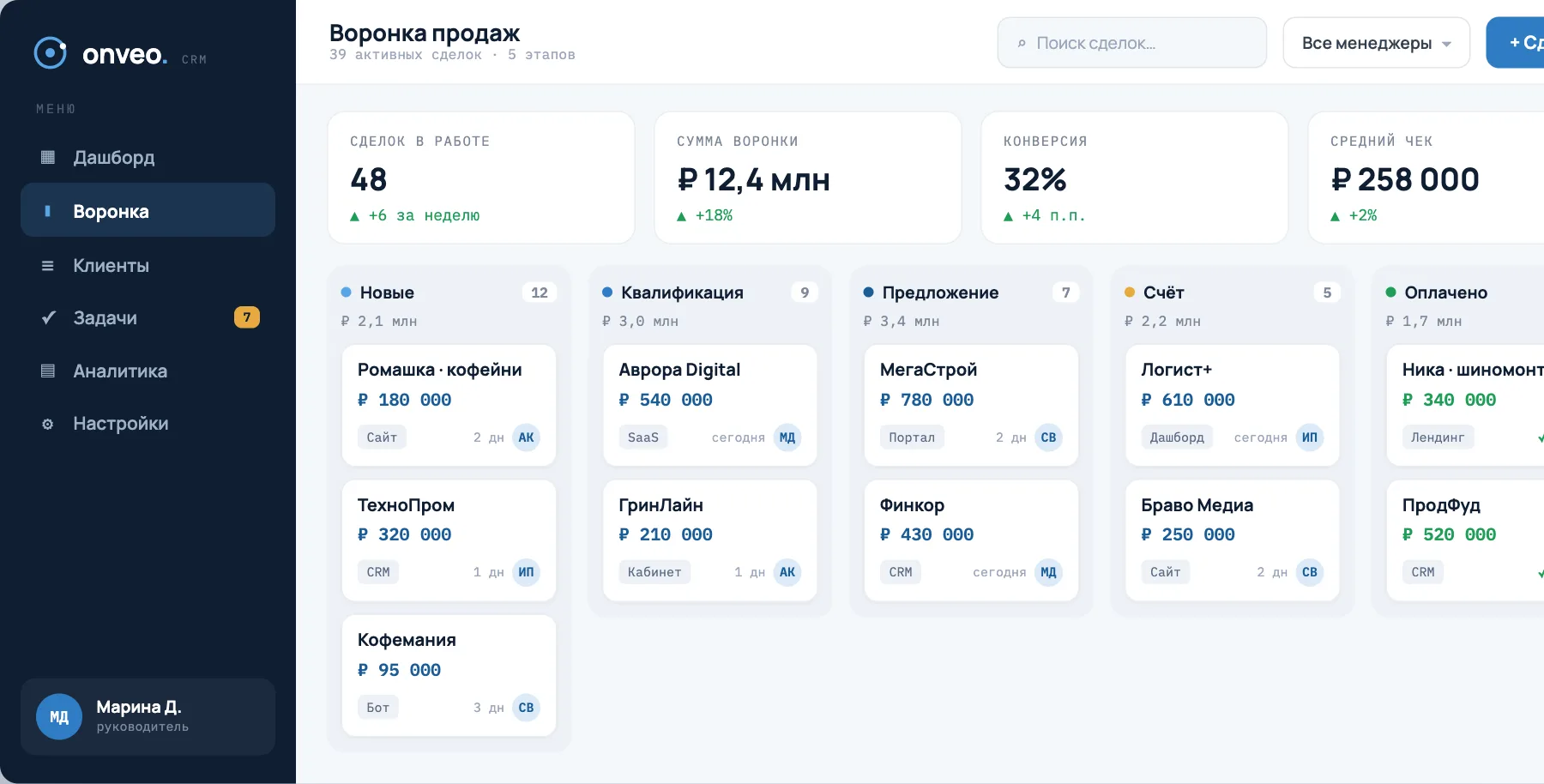Click the Дашборд grid icon
The height and width of the screenshot is (784, 1544).
pos(48,158)
